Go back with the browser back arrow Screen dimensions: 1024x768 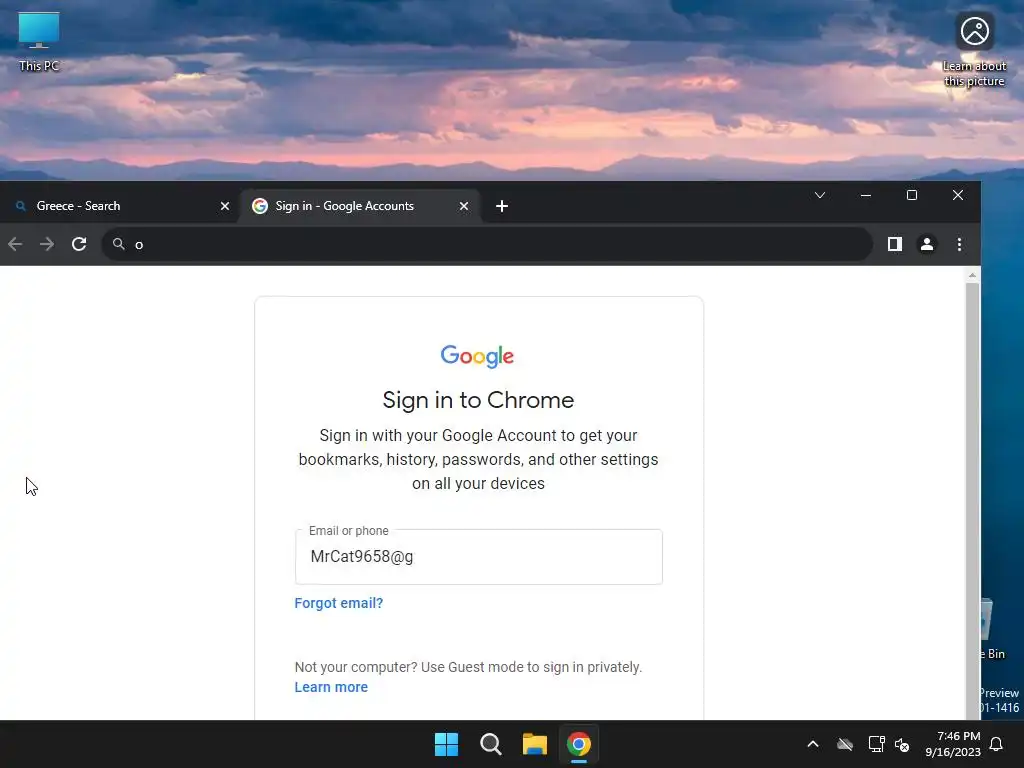(x=15, y=244)
